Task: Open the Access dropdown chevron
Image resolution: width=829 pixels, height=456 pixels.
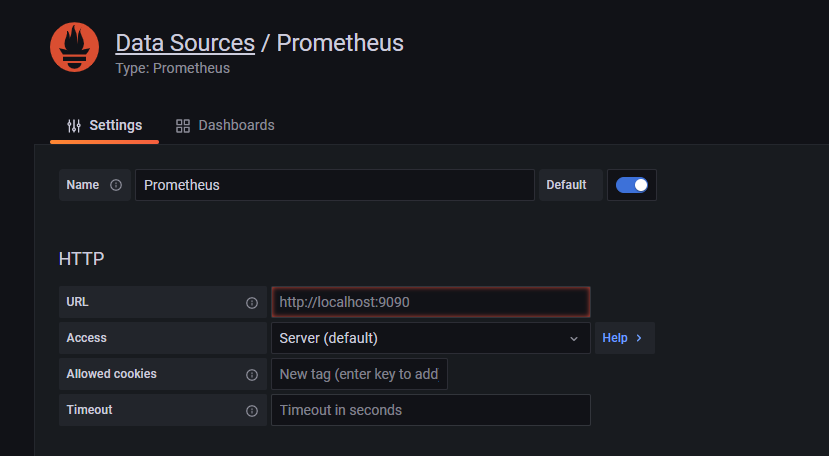Action: [574, 338]
